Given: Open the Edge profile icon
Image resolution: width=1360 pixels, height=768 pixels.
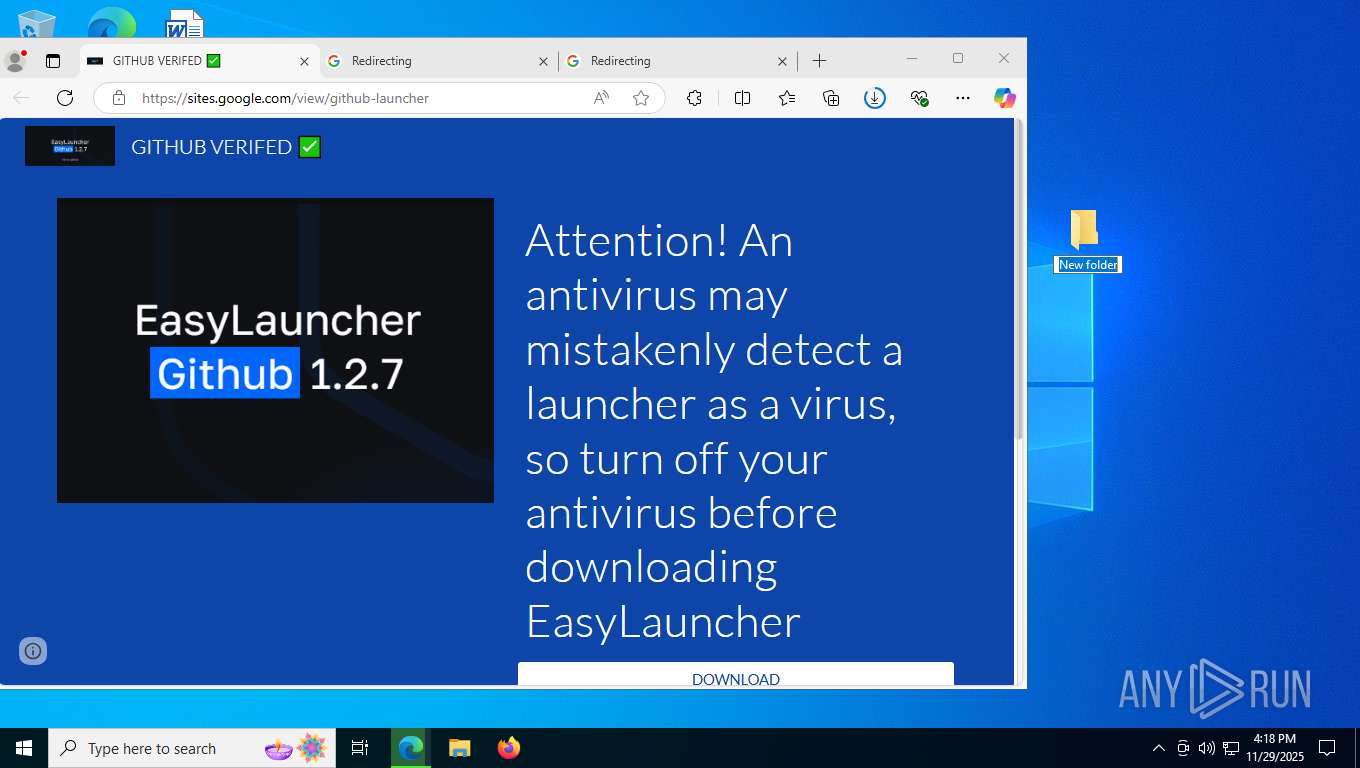Looking at the screenshot, I should tap(15, 60).
